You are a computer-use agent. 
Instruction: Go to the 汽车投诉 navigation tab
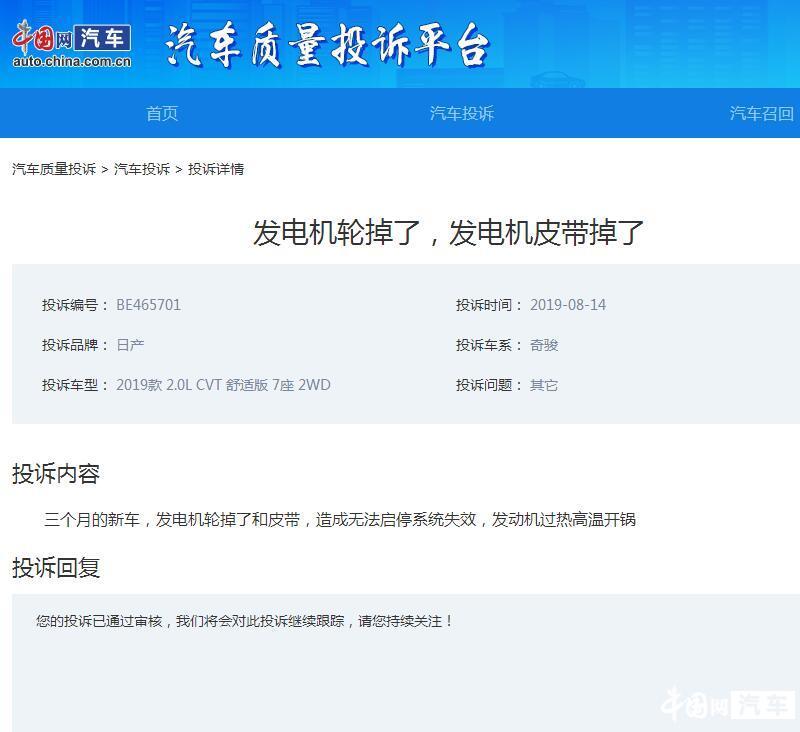(x=461, y=113)
